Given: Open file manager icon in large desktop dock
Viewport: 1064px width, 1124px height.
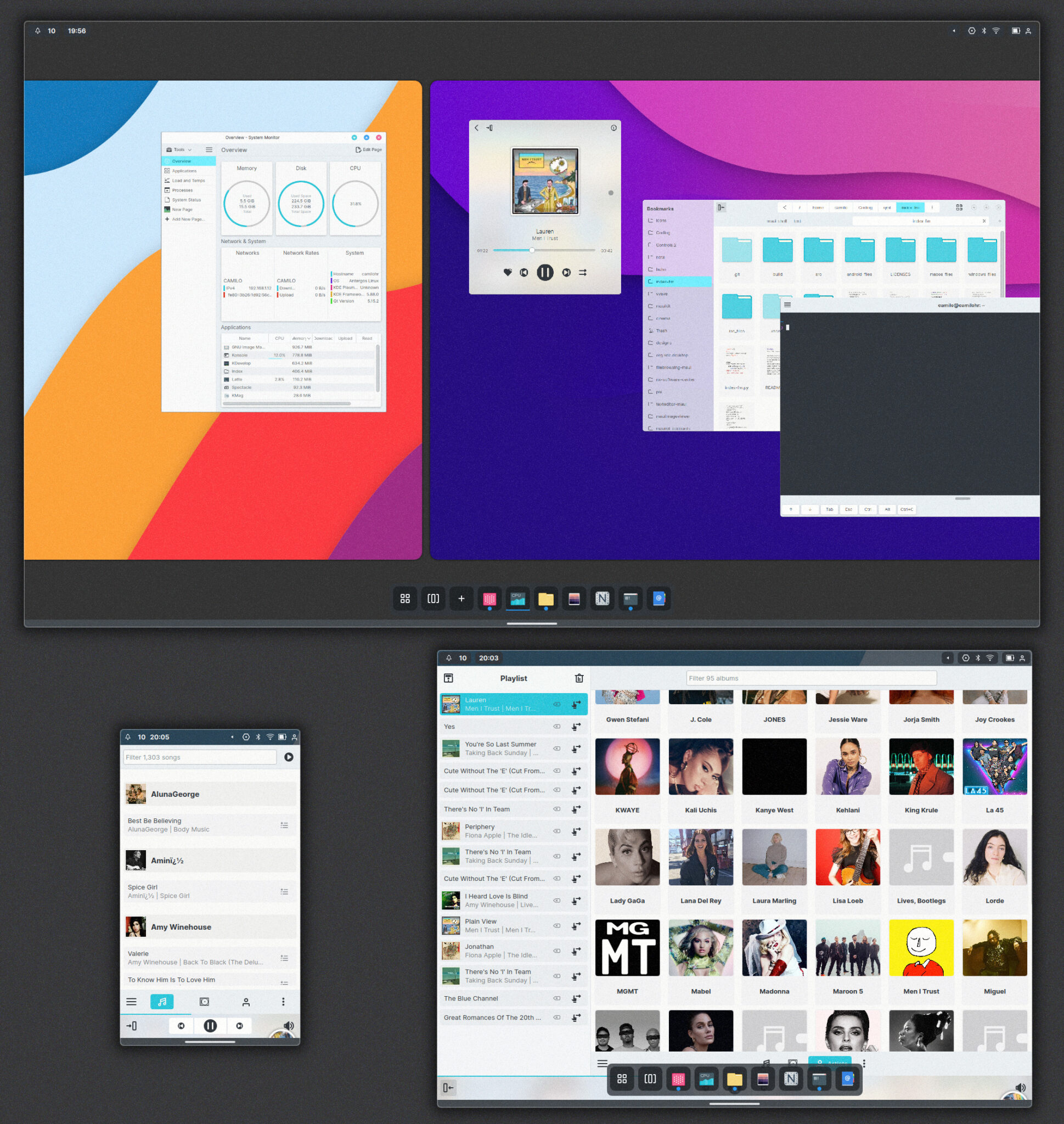Looking at the screenshot, I should [546, 599].
